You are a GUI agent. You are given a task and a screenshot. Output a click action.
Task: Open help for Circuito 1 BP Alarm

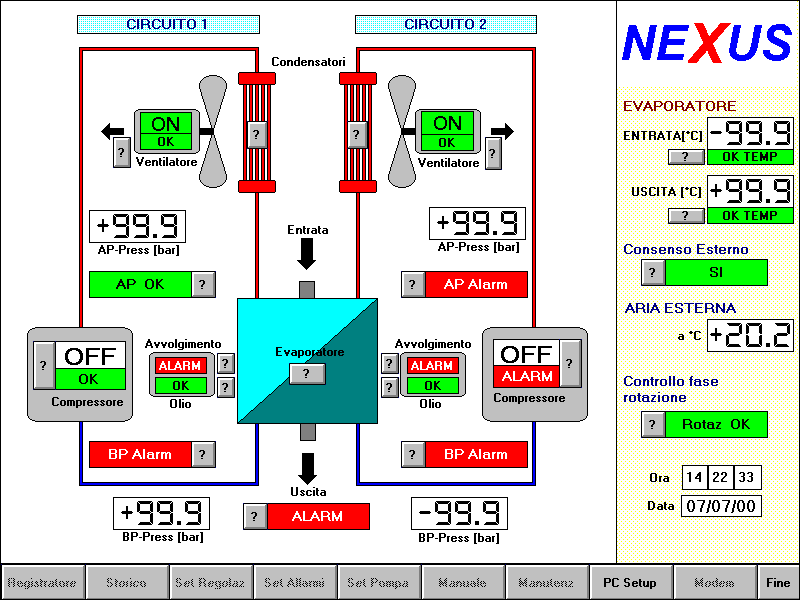point(203,454)
